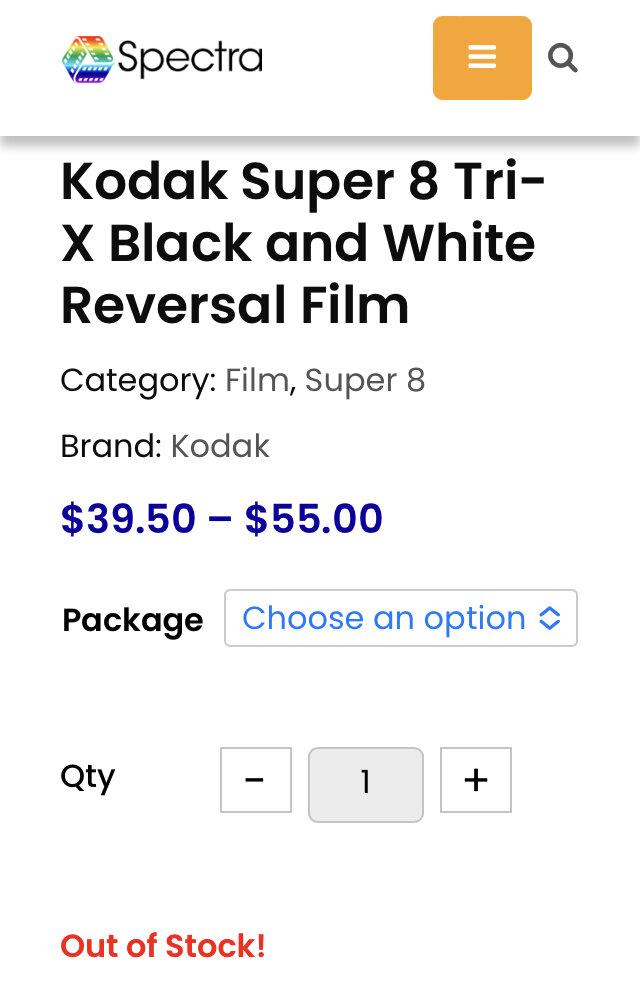640x981 pixels.
Task: Click the Category: label text
Action: coord(138,380)
